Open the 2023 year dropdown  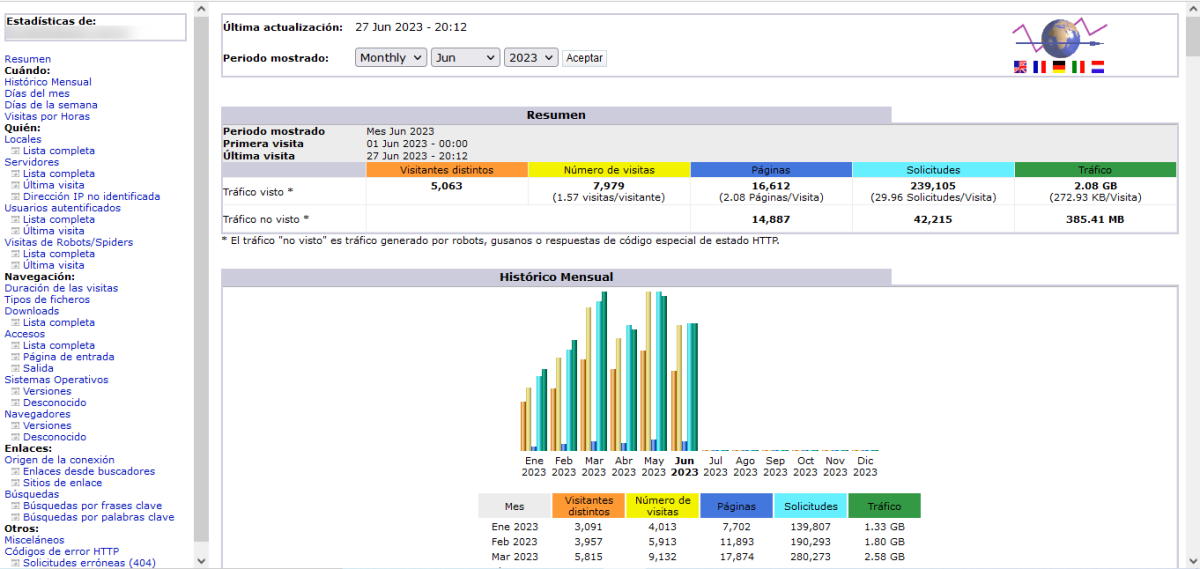530,58
